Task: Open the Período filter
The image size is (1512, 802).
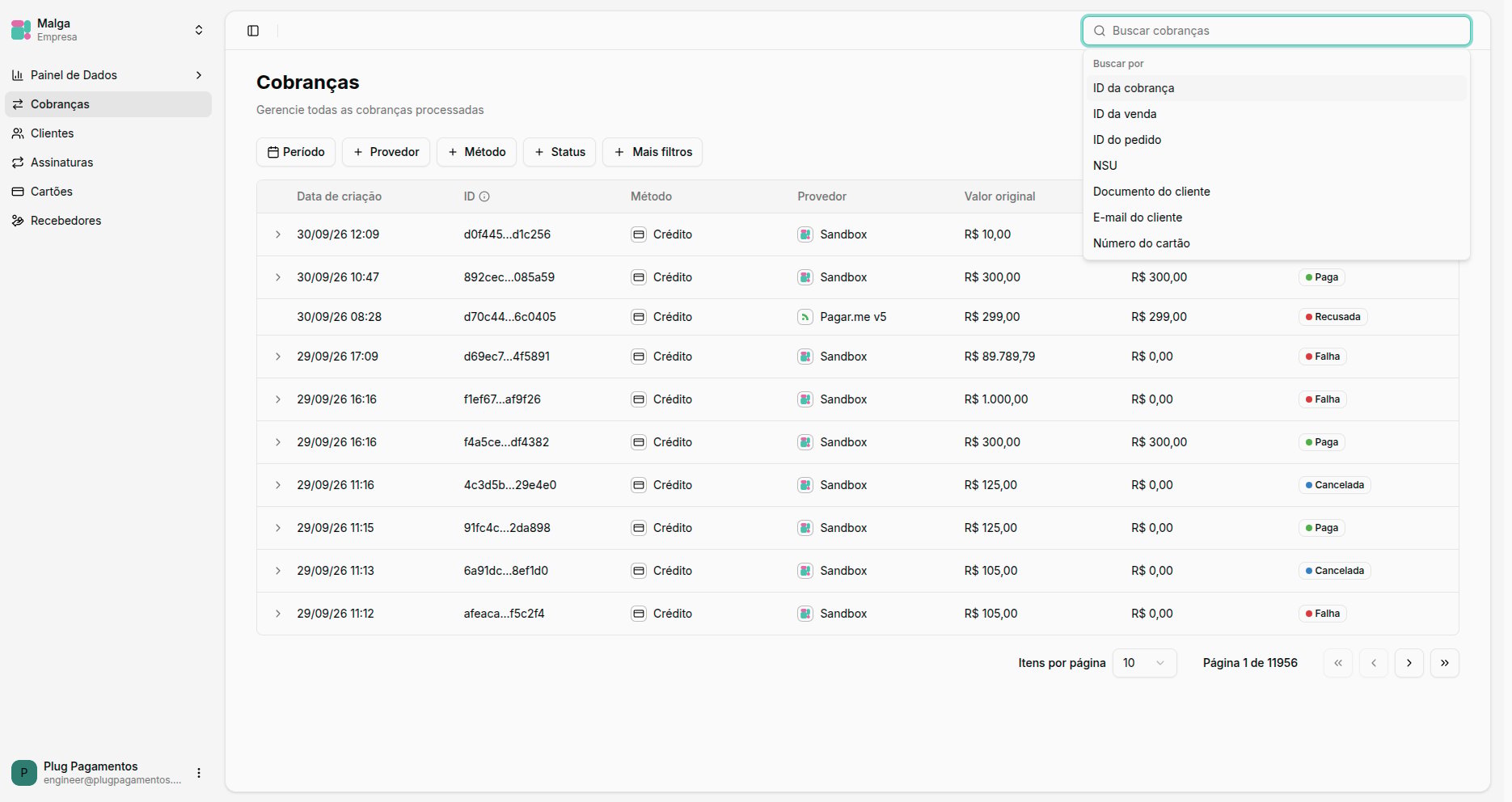Action: 296,152
